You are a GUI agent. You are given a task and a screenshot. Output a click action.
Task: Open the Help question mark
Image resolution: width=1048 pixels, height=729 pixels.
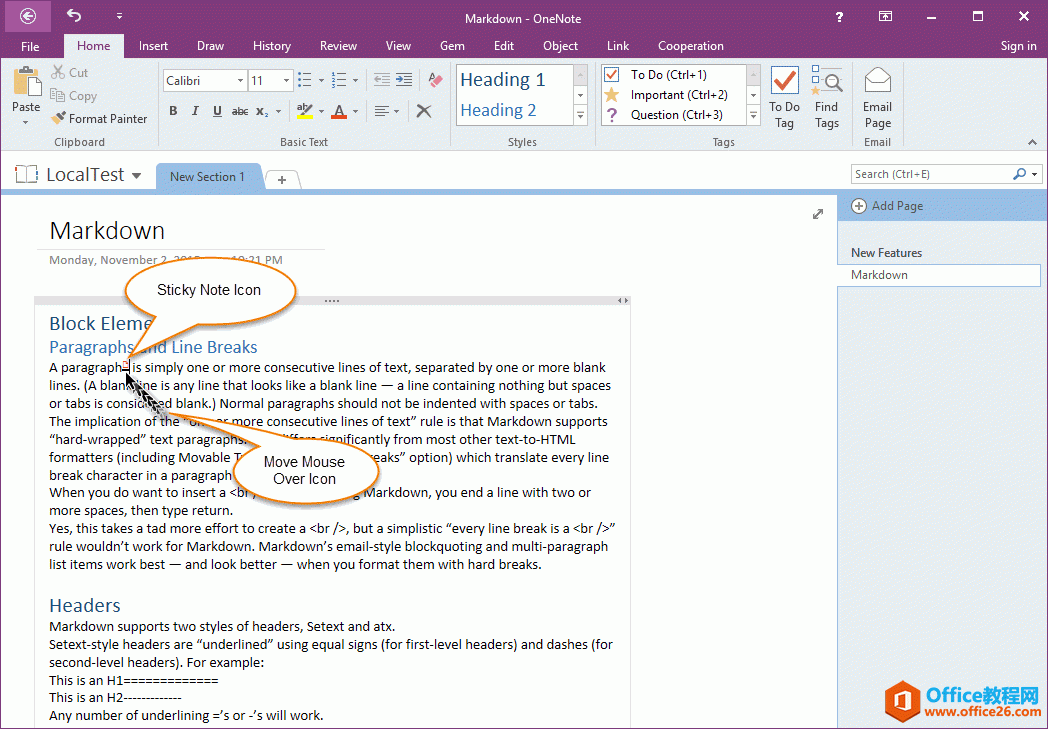(x=839, y=17)
